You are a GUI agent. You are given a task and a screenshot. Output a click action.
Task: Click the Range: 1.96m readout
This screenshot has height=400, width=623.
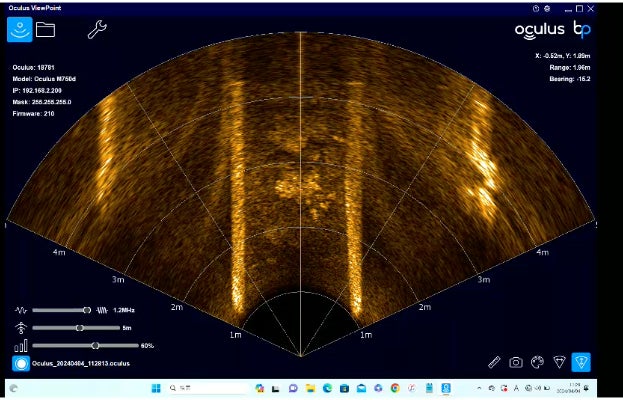(x=570, y=68)
